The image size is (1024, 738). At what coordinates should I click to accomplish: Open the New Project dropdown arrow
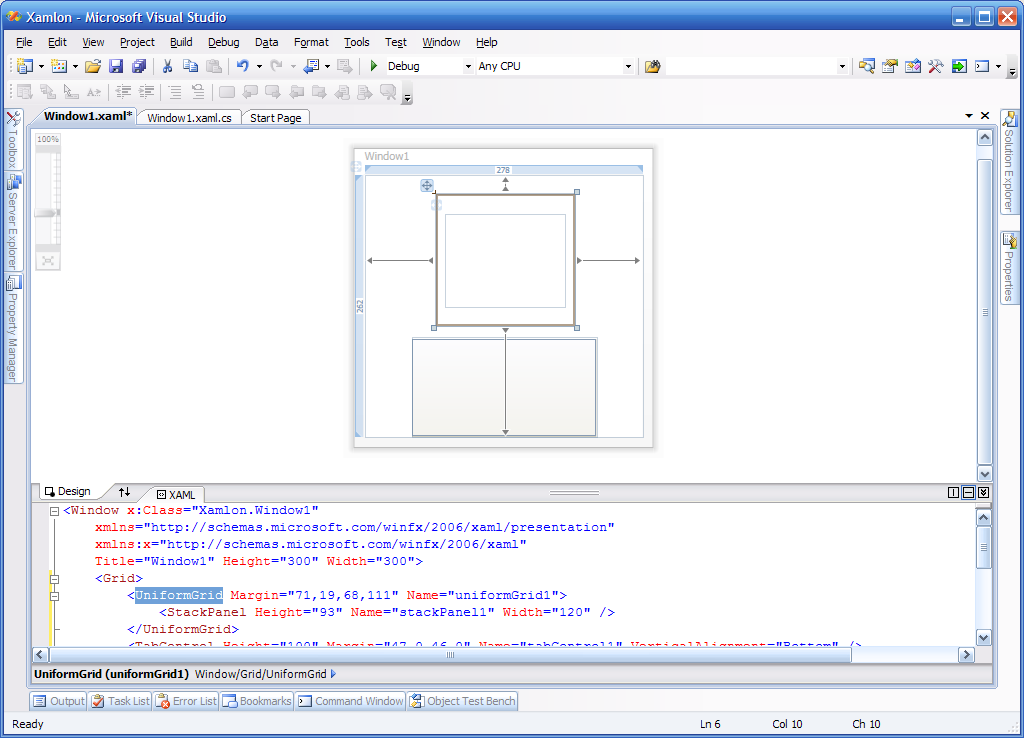pyautogui.click(x=41, y=66)
